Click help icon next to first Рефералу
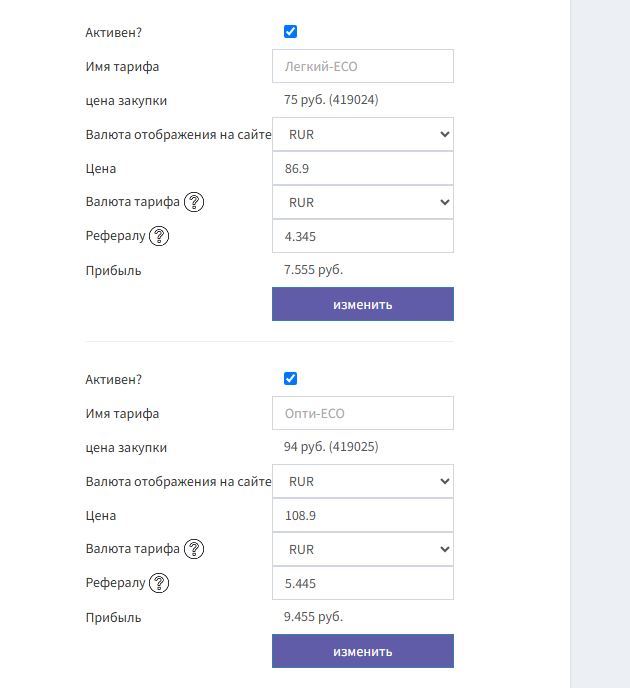The width and height of the screenshot is (630, 688). 159,236
